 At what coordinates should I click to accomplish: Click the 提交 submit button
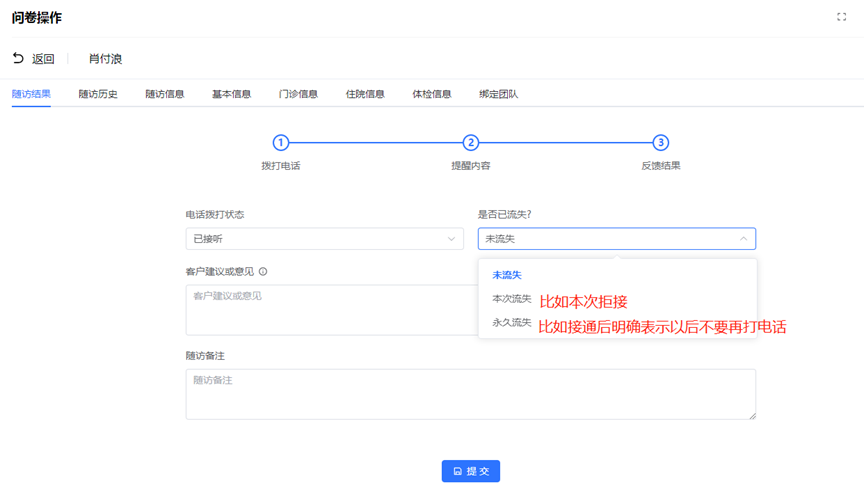pyautogui.click(x=471, y=471)
